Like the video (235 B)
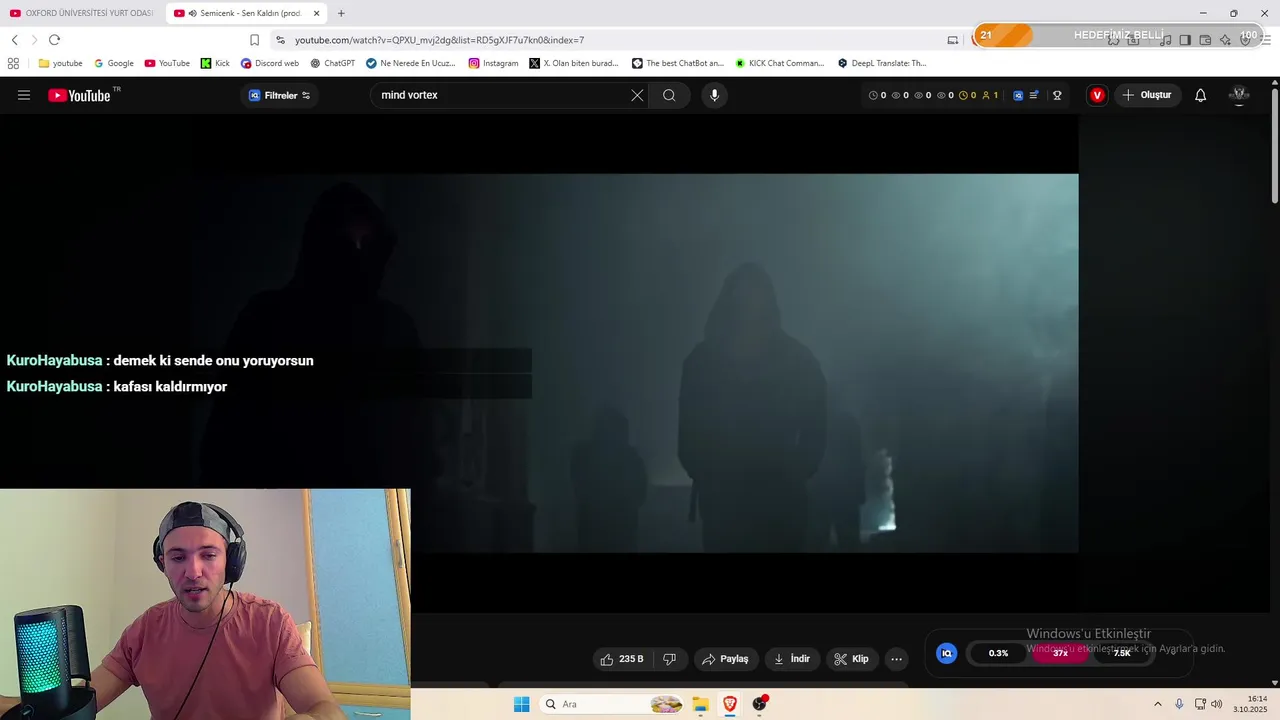This screenshot has height=720, width=1280. [x=621, y=659]
